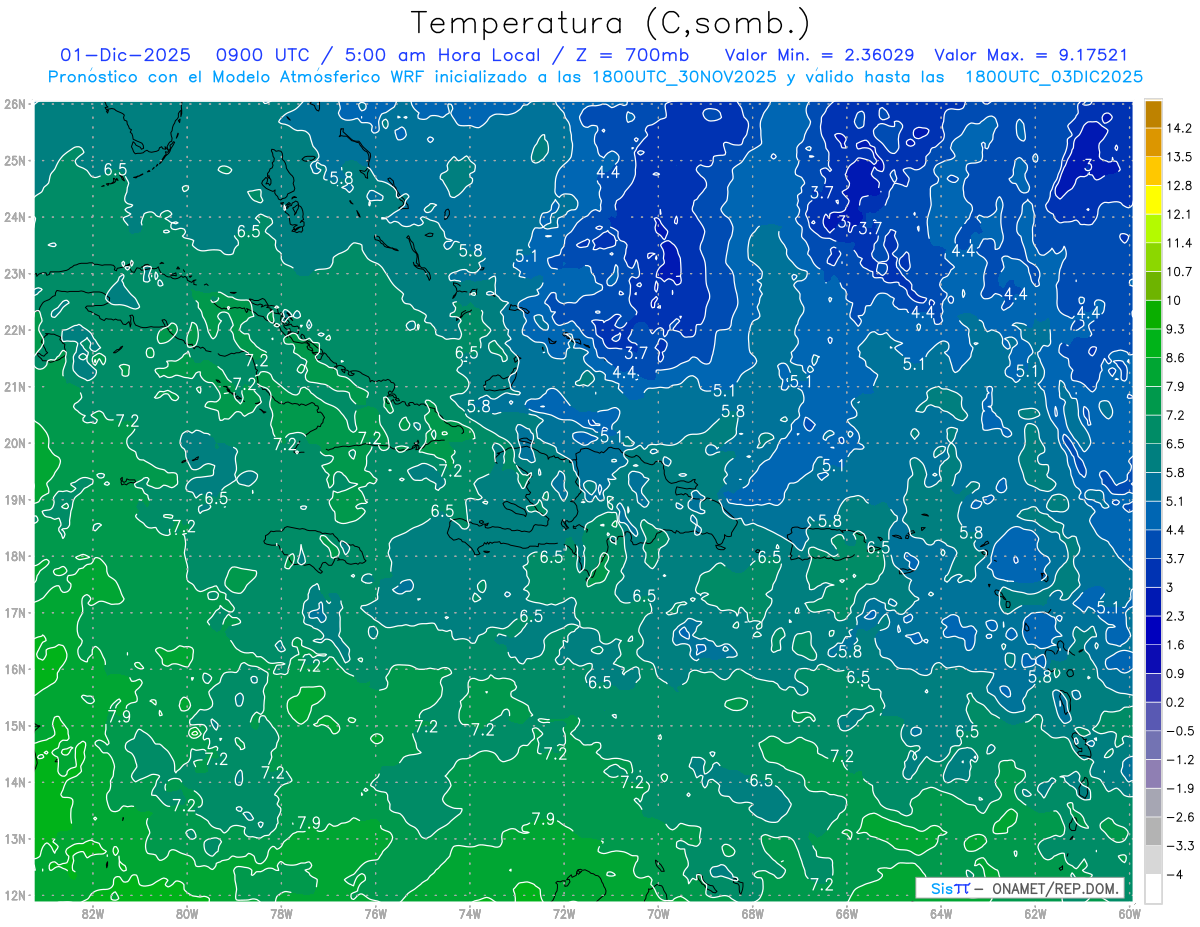Click '0.2' on the color scale

pos(1176,702)
